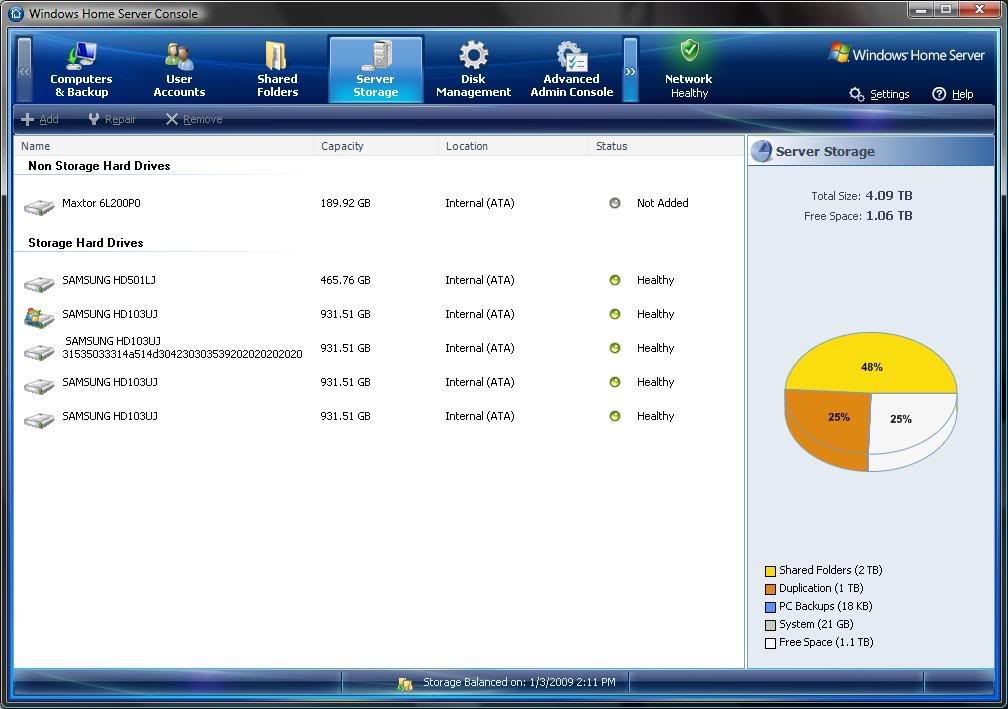Open the Disk Management tab

(x=473, y=69)
